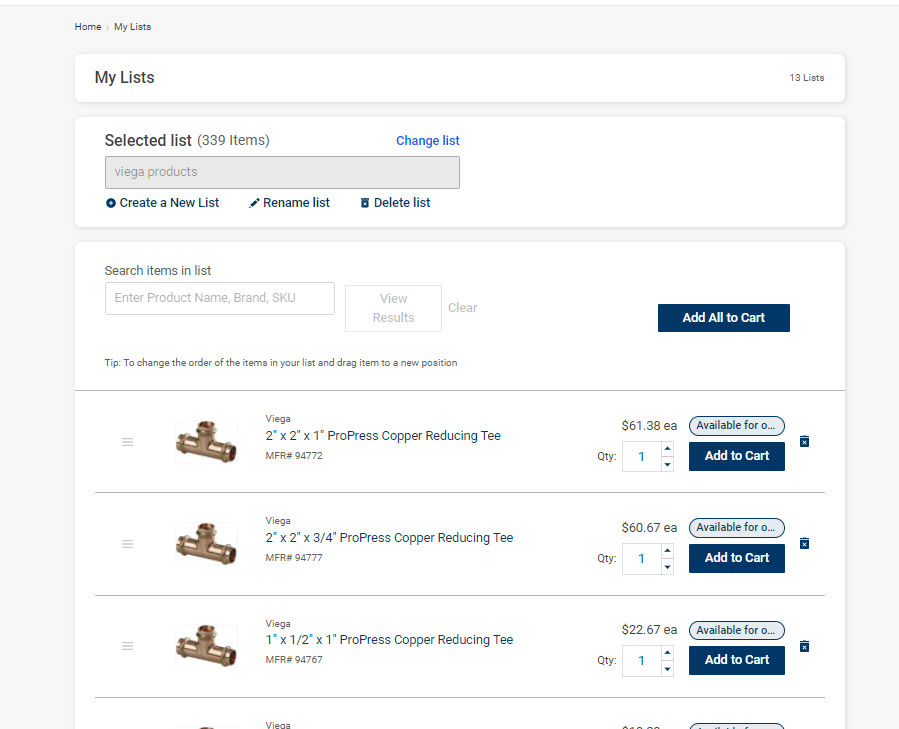The image size is (899, 729).
Task: Grab drag handle of MFR# 94777 row
Action: [127, 544]
